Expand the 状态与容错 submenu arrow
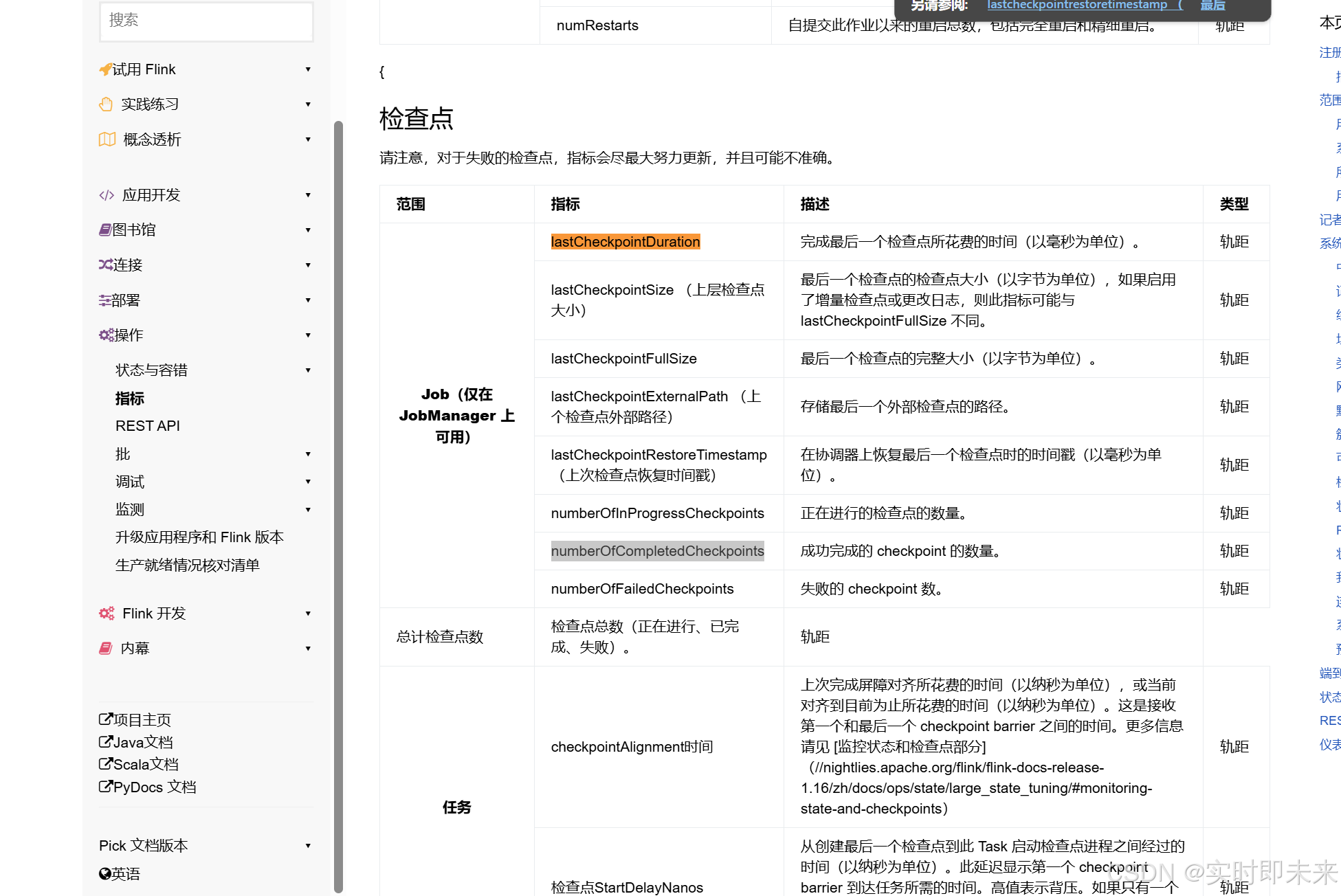Image resolution: width=1341 pixels, height=896 pixels. tap(308, 370)
